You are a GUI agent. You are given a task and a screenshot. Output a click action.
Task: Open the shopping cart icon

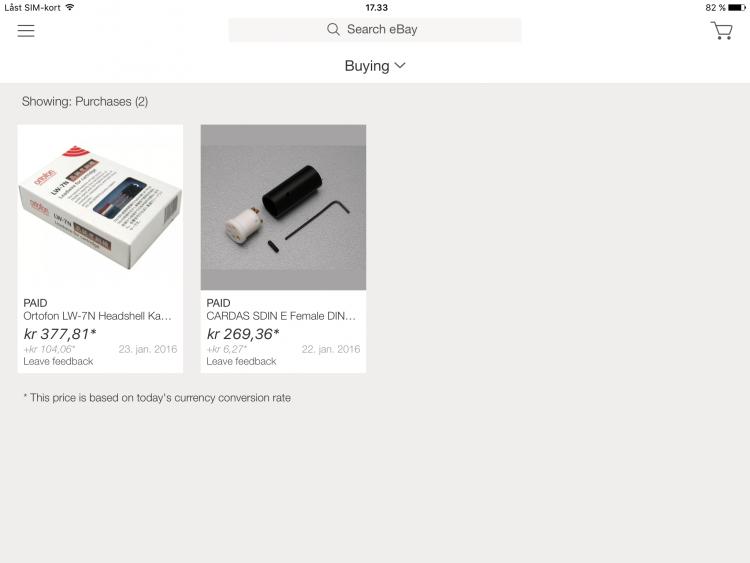721,31
